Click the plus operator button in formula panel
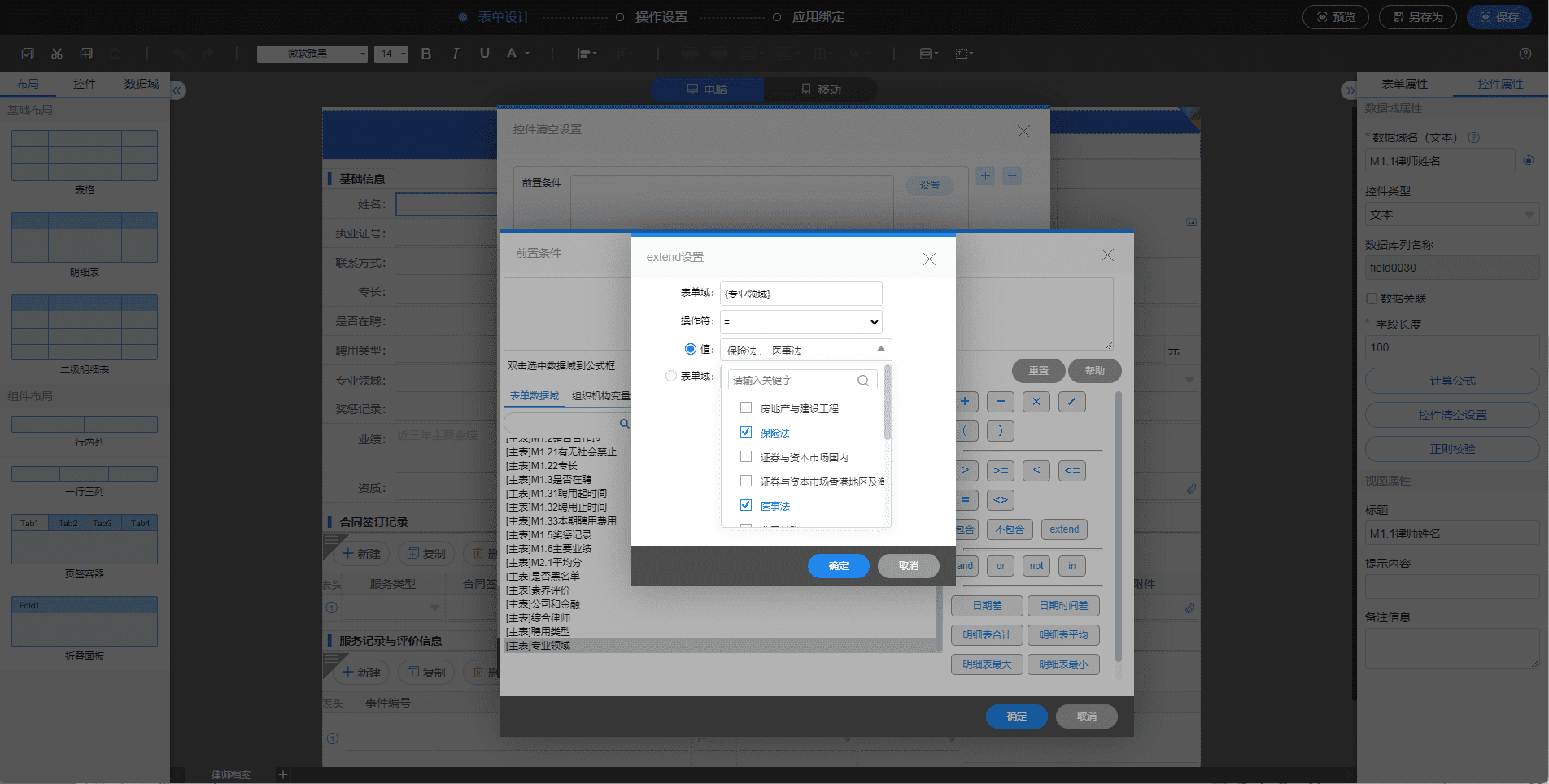The height and width of the screenshot is (784, 1549). click(x=965, y=401)
